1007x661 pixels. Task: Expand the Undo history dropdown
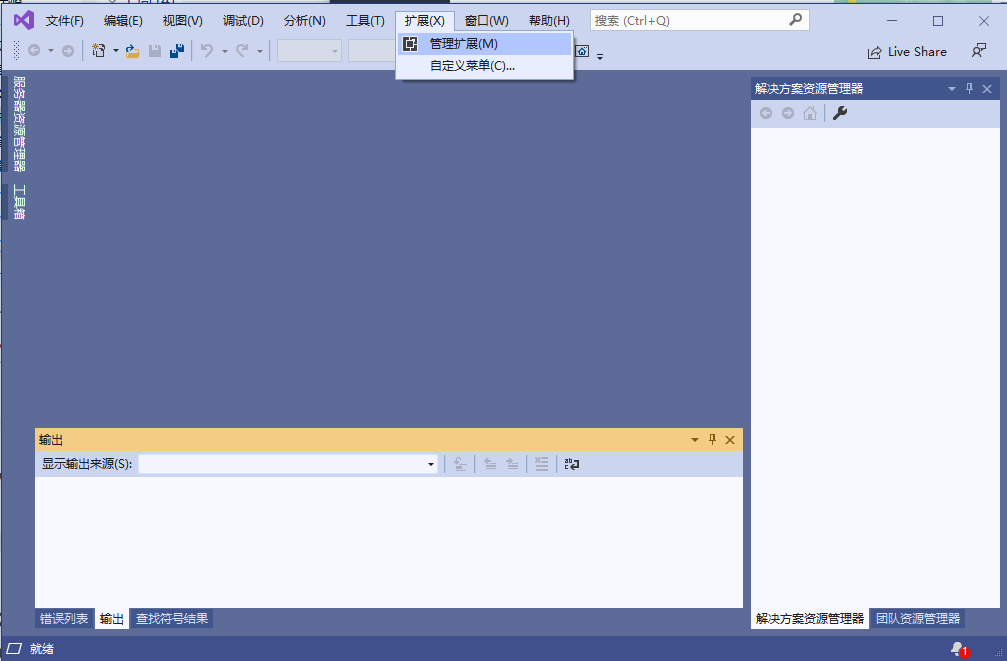(x=225, y=51)
